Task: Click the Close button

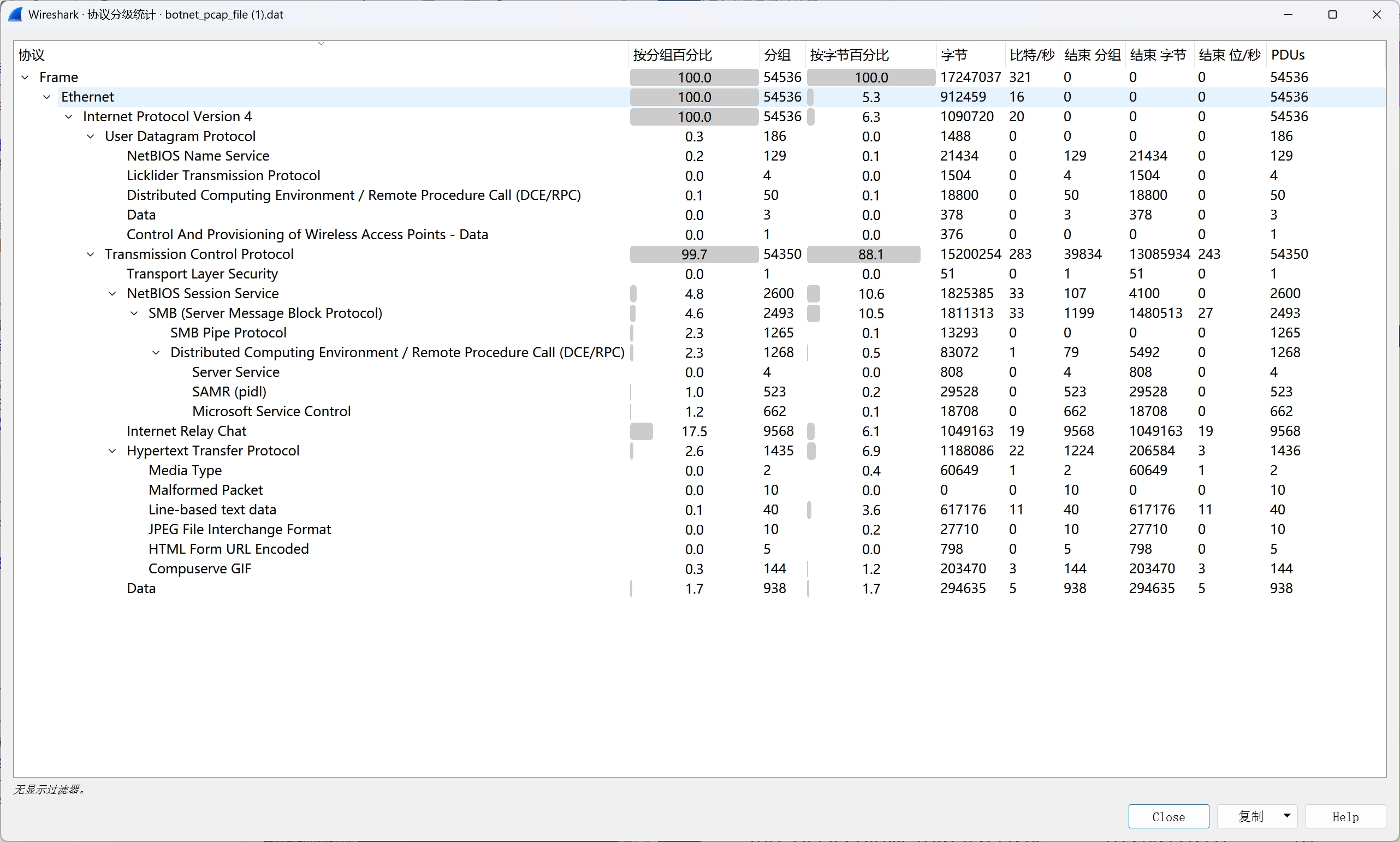Action: (1168, 816)
